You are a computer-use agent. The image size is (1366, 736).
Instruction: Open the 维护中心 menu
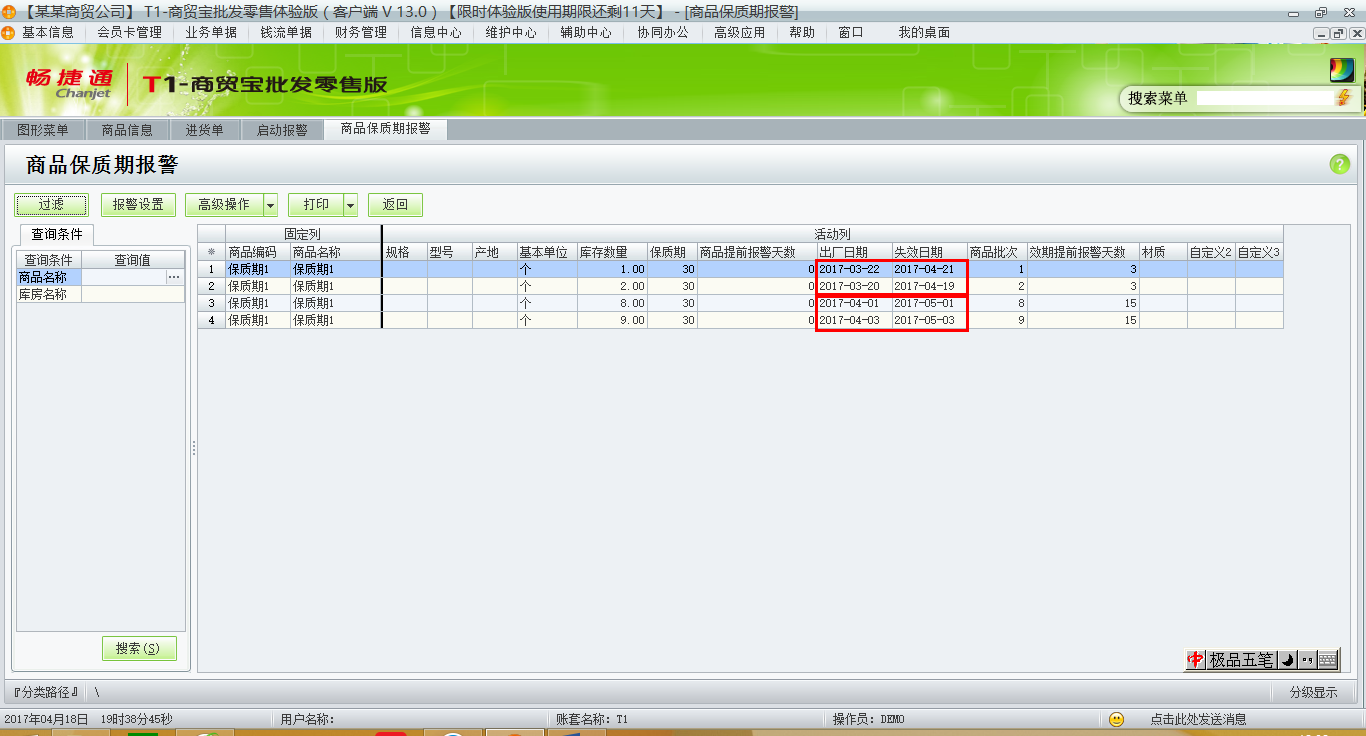coord(511,32)
